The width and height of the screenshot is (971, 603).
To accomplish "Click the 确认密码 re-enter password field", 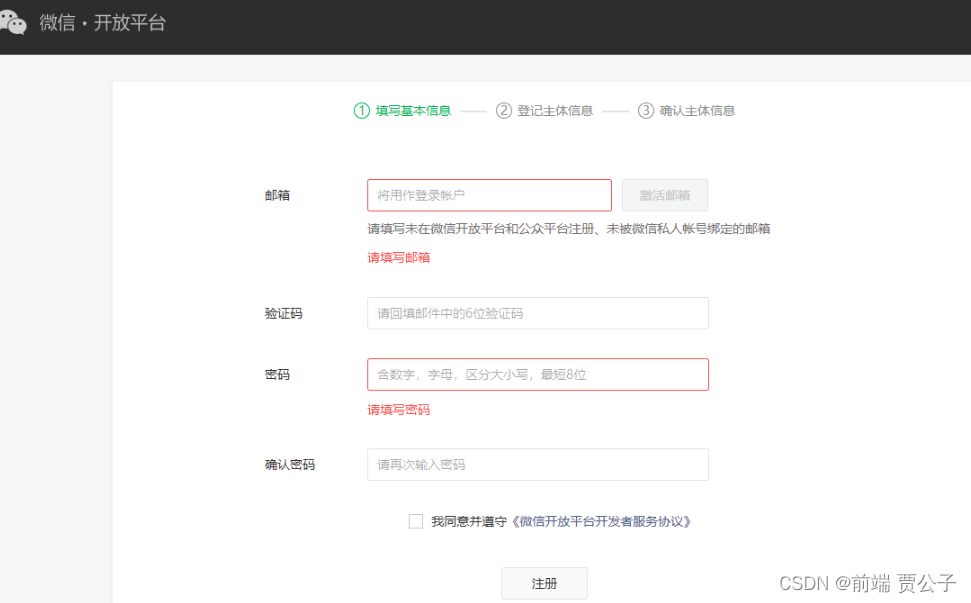I will click(537, 465).
